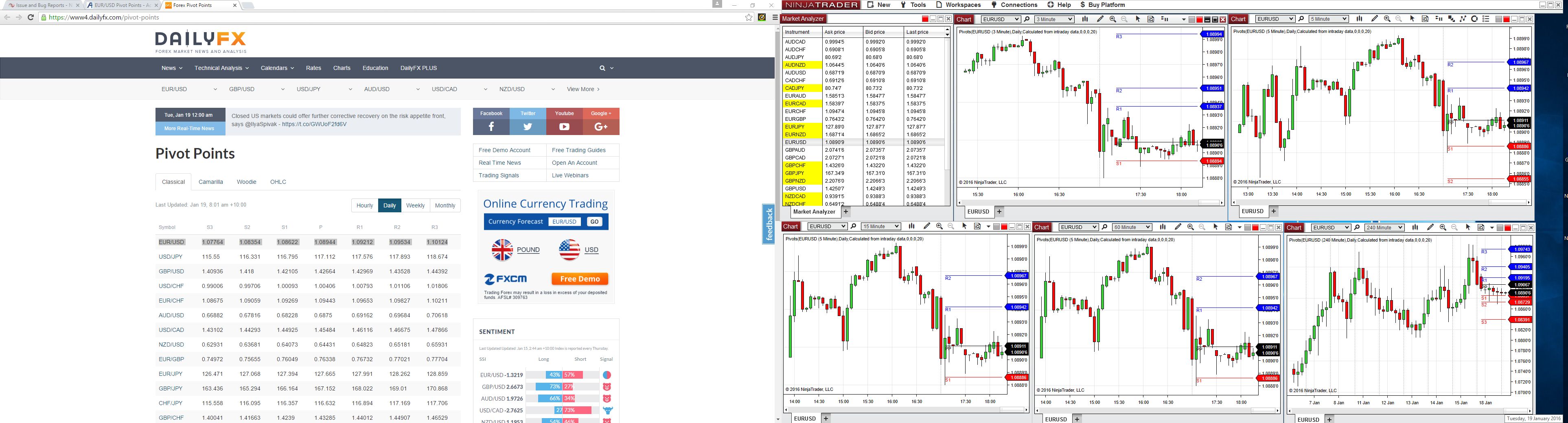Open the EURUSD instrument dropdown on 60 Minute chart
Screen dimensions: 1568x423
click(1079, 228)
